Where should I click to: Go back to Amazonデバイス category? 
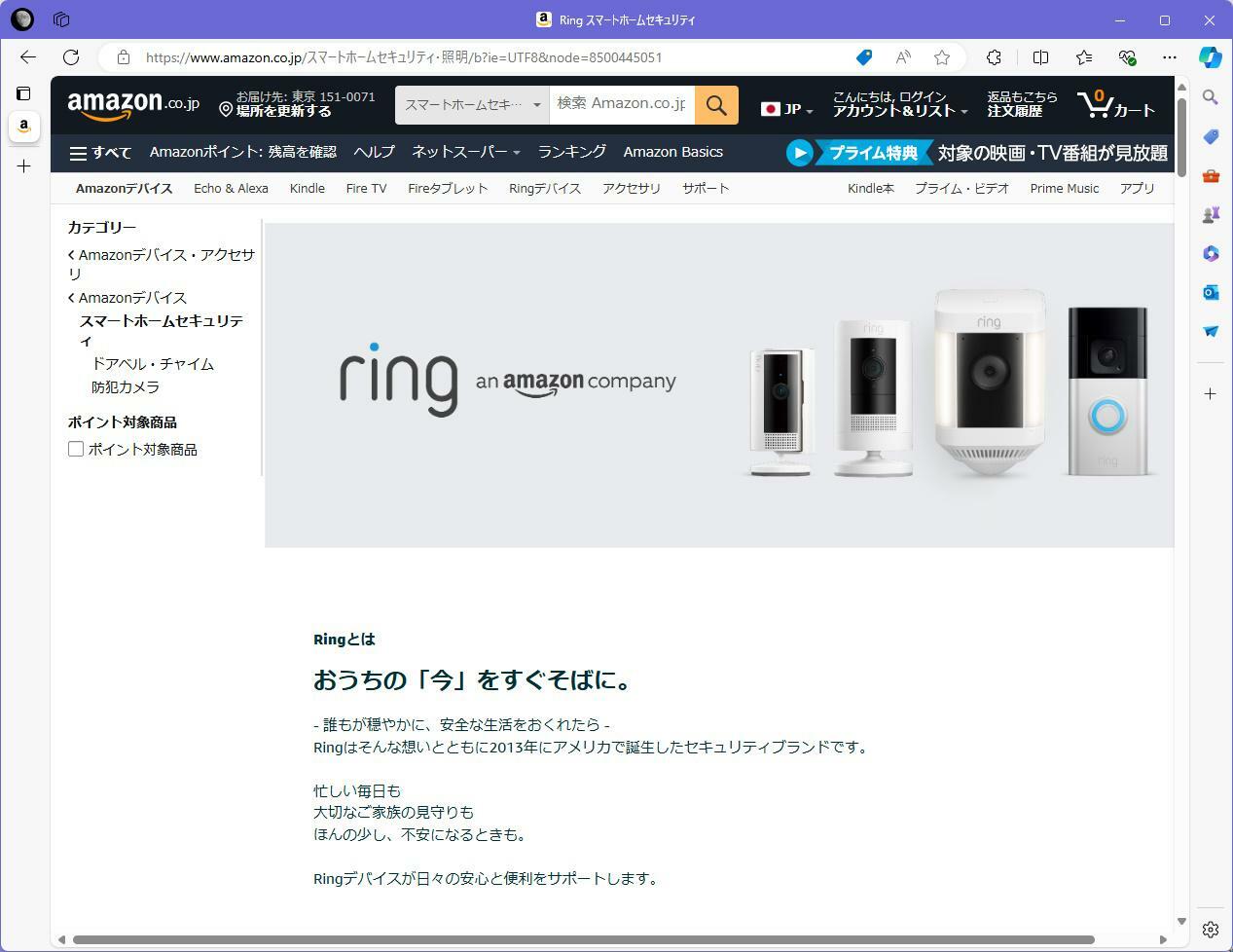tap(127, 297)
